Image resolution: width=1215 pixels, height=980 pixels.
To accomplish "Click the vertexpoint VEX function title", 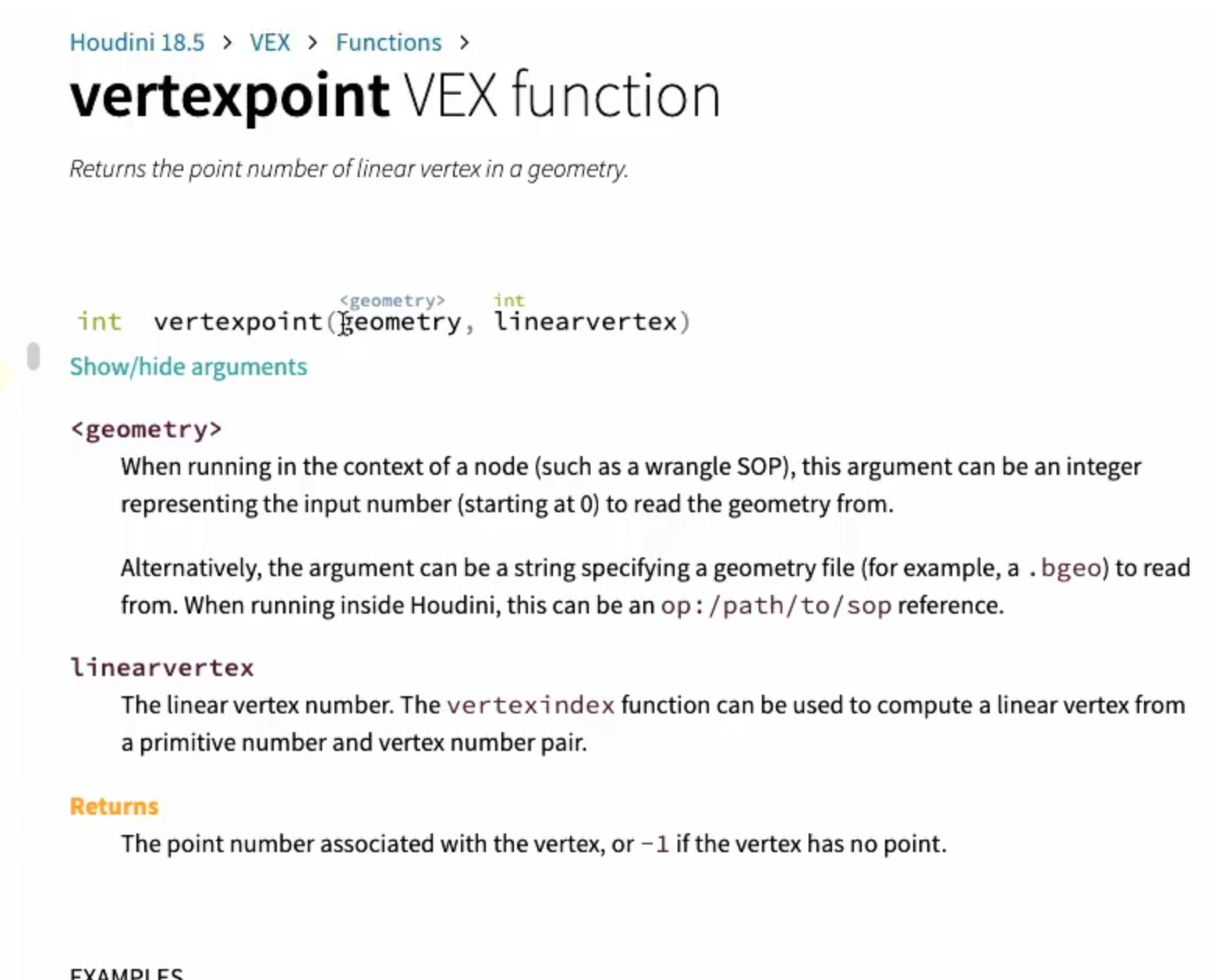I will pos(395,95).
